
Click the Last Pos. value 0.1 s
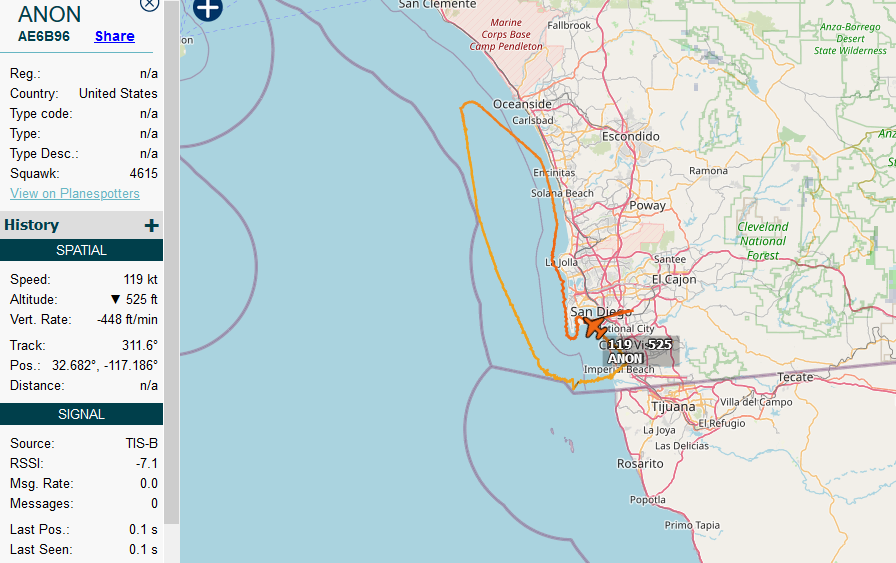[x=143, y=529]
